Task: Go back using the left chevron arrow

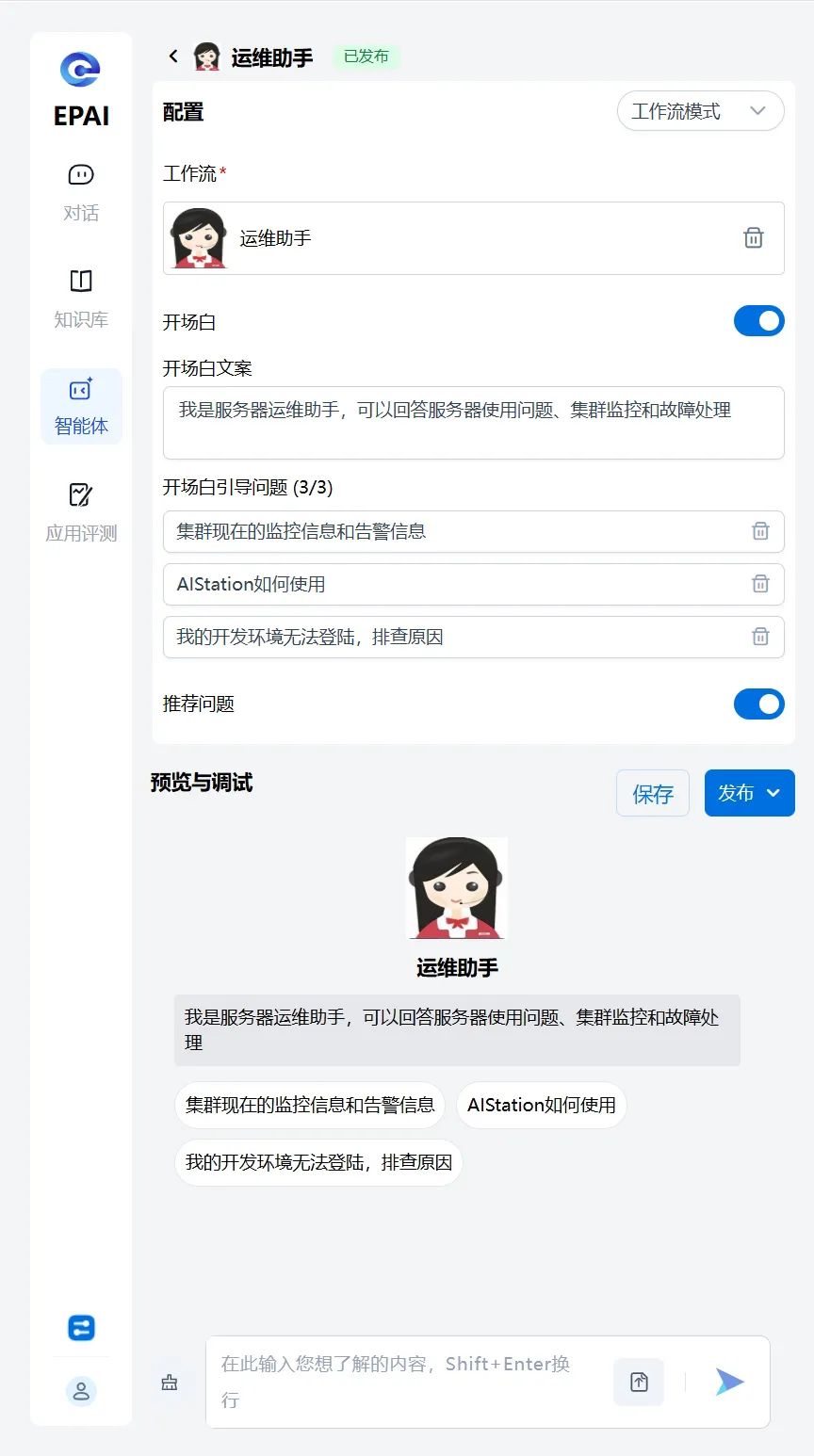Action: pyautogui.click(x=173, y=57)
